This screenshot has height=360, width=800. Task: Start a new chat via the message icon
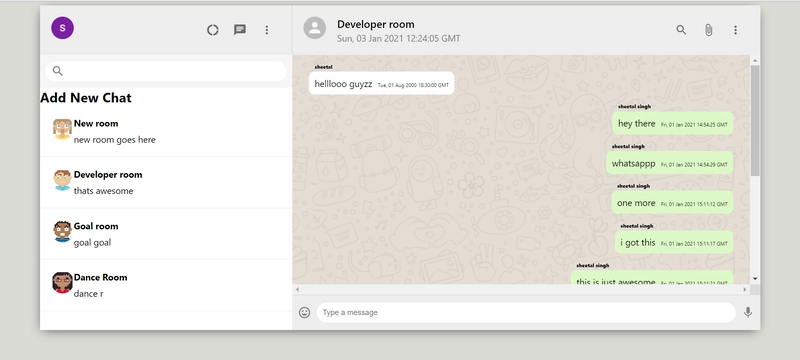[x=240, y=30]
